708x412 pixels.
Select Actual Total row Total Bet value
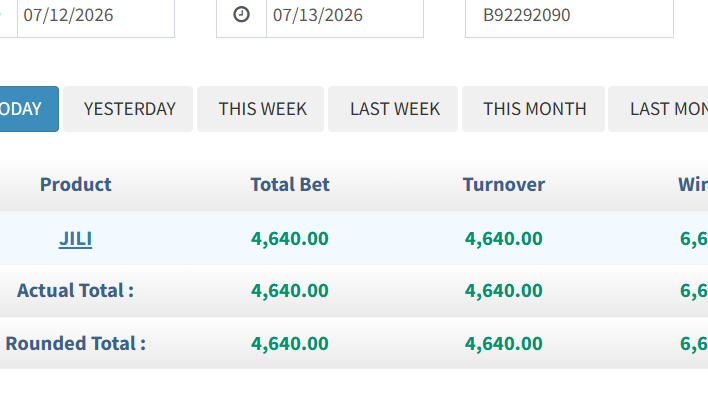[x=290, y=290]
